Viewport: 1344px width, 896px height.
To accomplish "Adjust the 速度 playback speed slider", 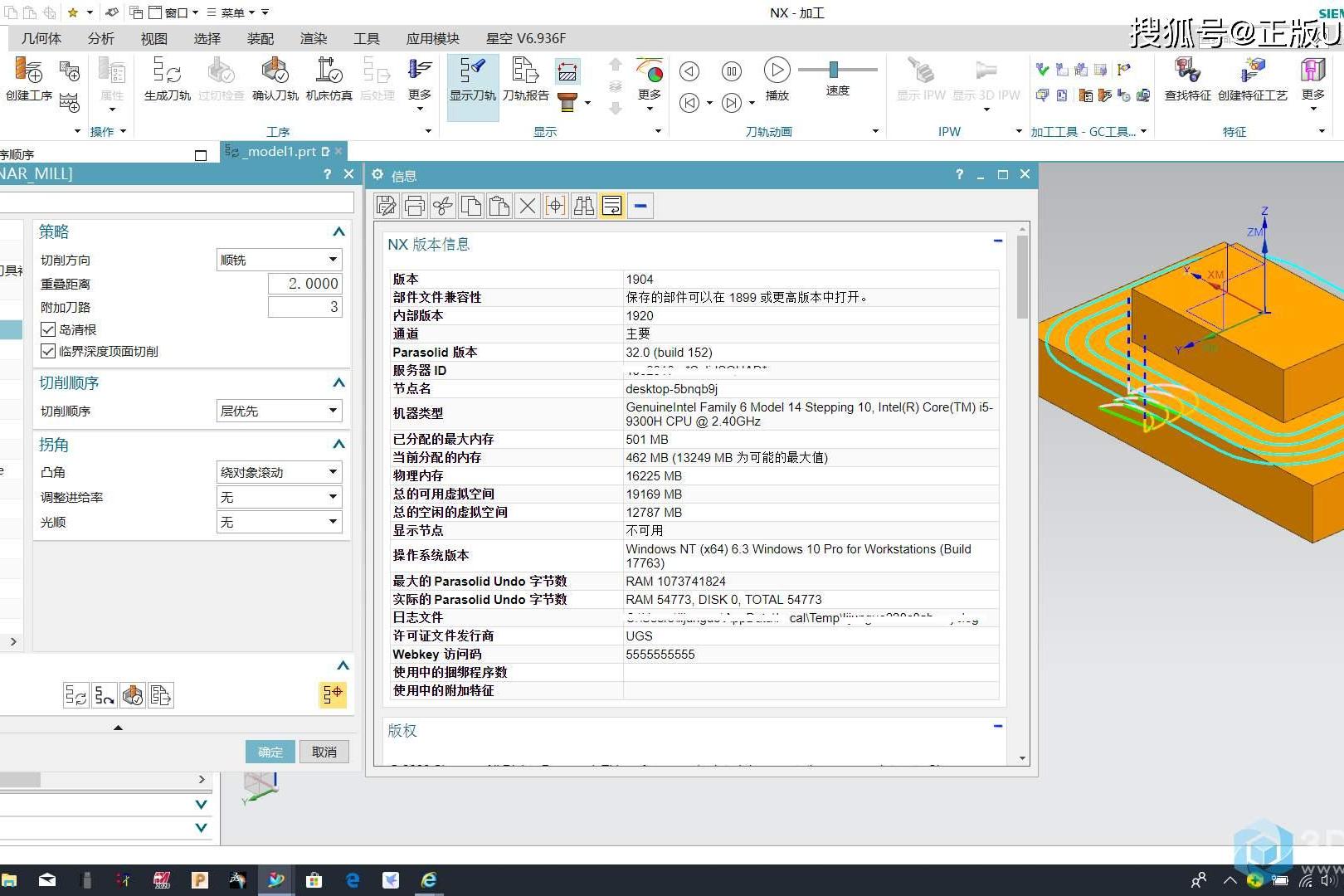I will 833,71.
